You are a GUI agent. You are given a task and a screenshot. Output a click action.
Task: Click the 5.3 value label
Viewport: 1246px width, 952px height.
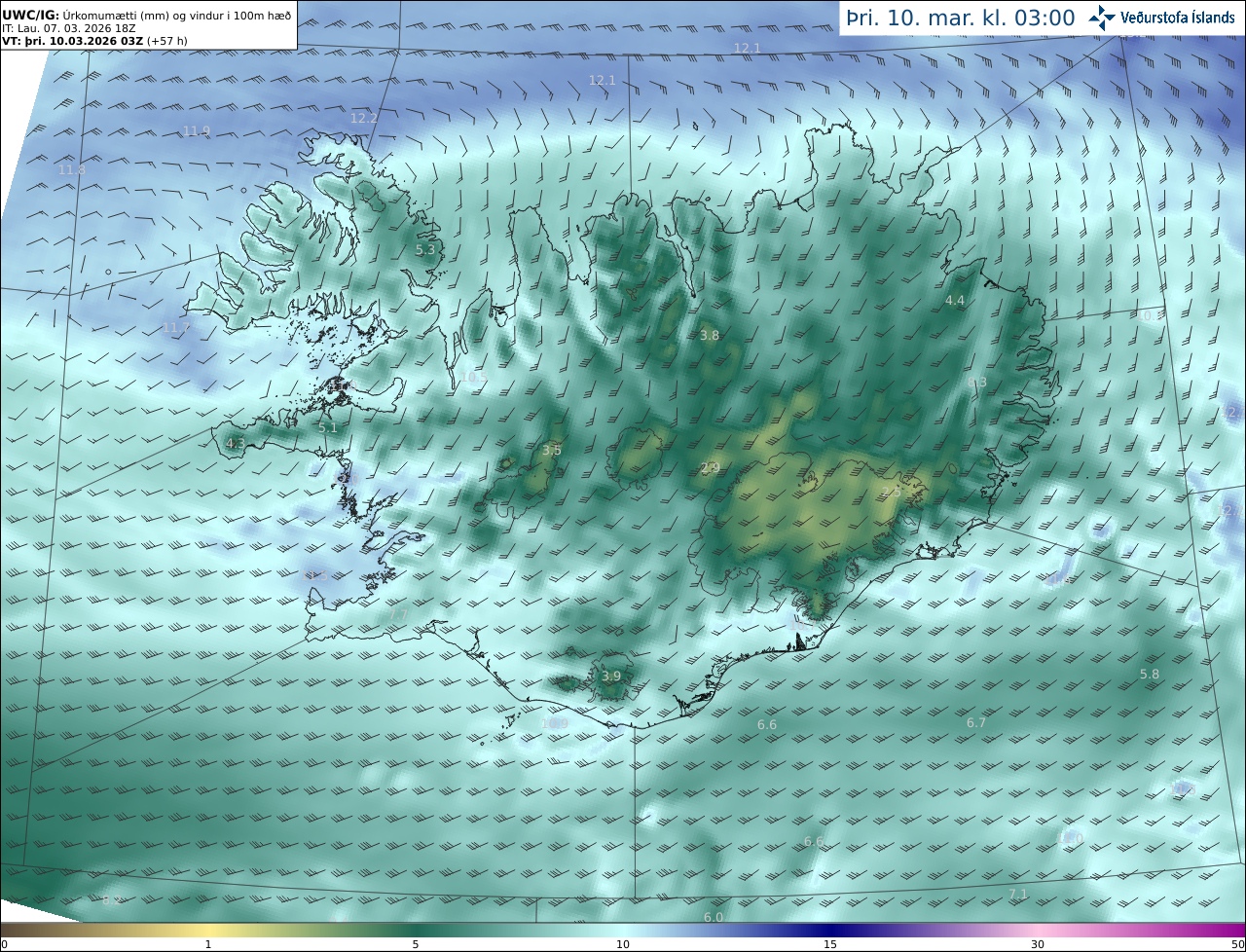point(425,250)
